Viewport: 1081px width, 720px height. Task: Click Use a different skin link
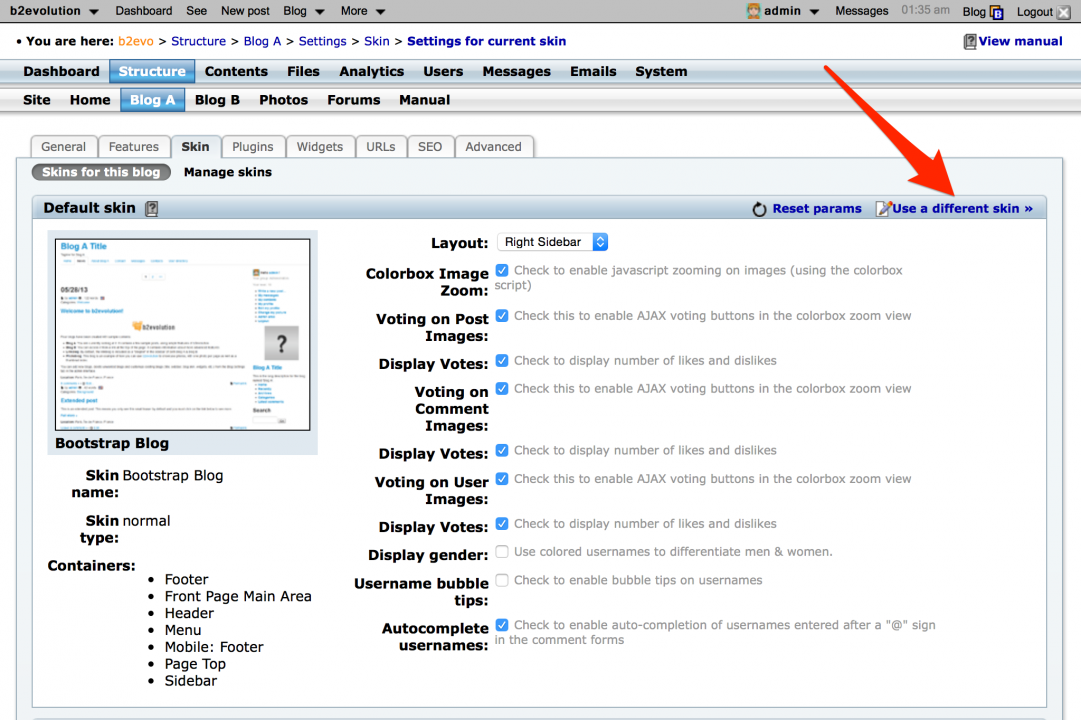pyautogui.click(x=962, y=209)
